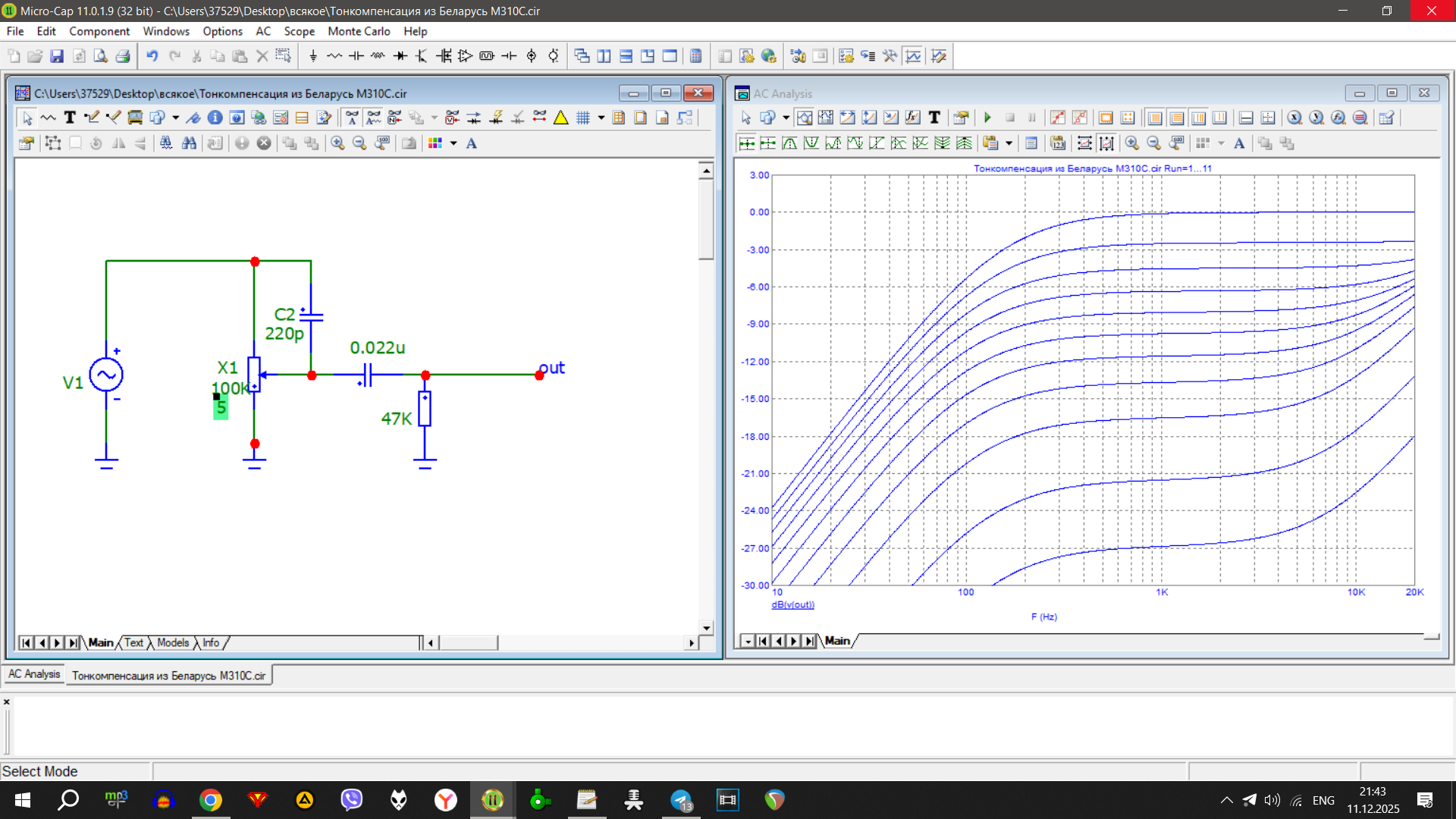This screenshot has width=1456, height=819.
Task: Switch to the Models page tab
Action: point(173,642)
